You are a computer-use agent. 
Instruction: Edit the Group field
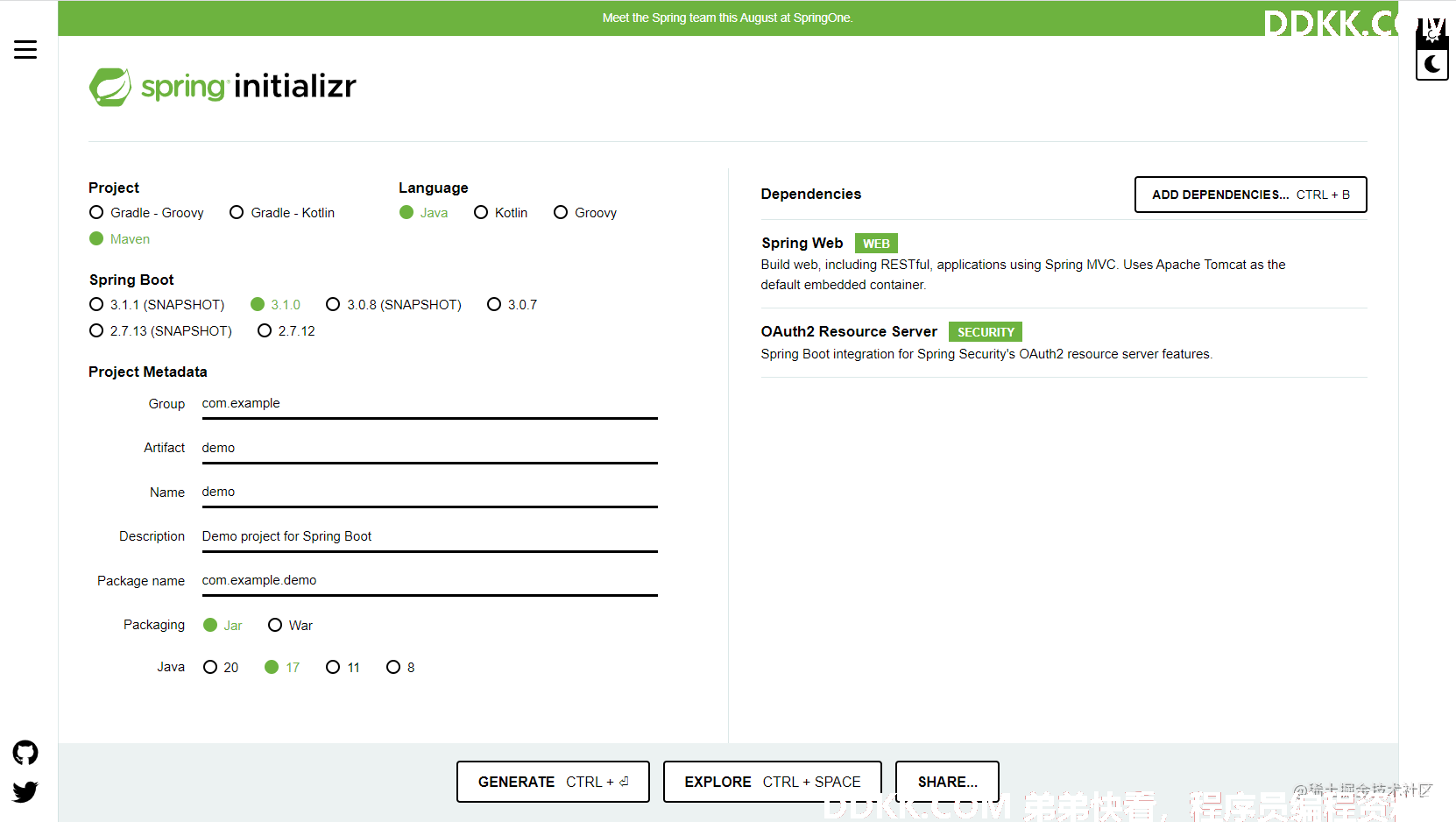[429, 404]
